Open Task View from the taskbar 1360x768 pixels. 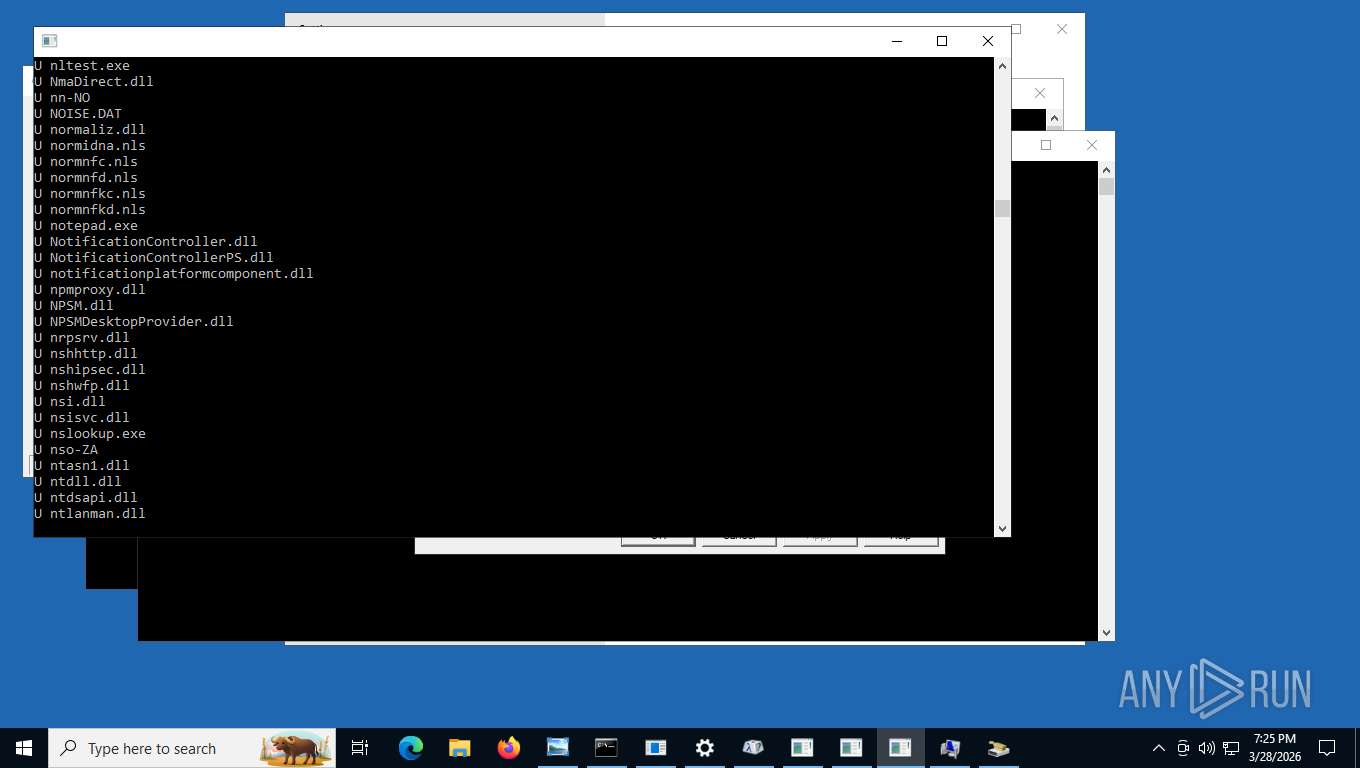click(360, 748)
